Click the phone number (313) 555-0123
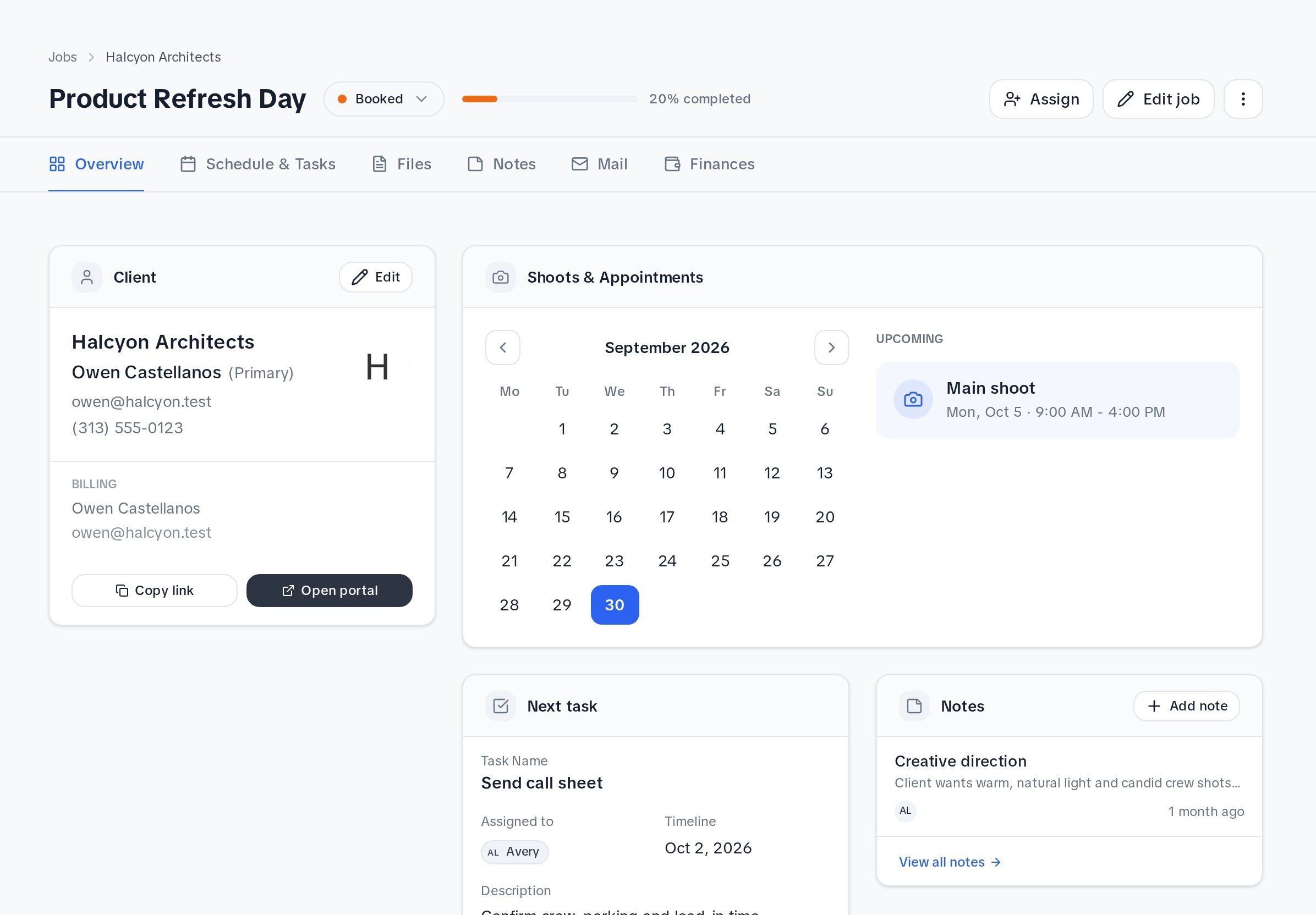The image size is (1316, 915). pyautogui.click(x=127, y=428)
